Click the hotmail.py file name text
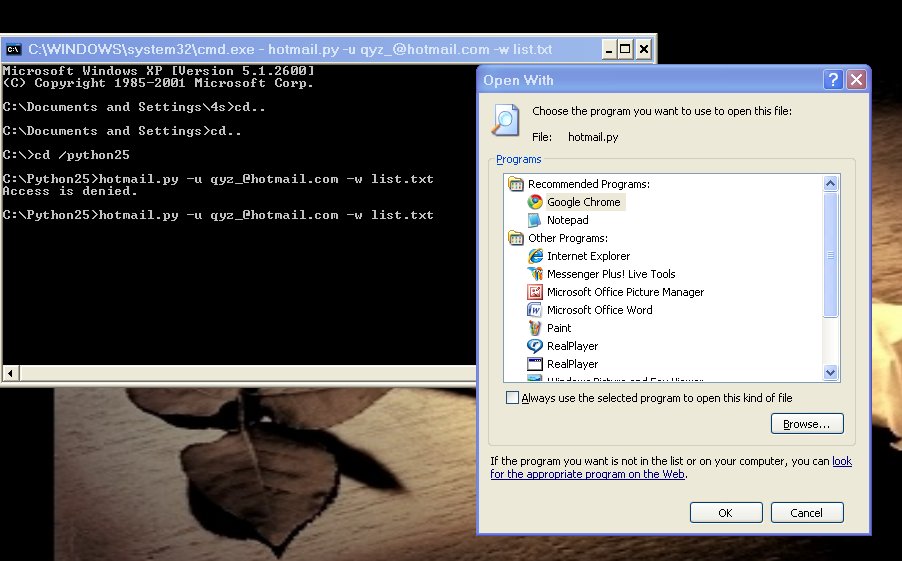Screen dimensions: 902x561 [593, 137]
